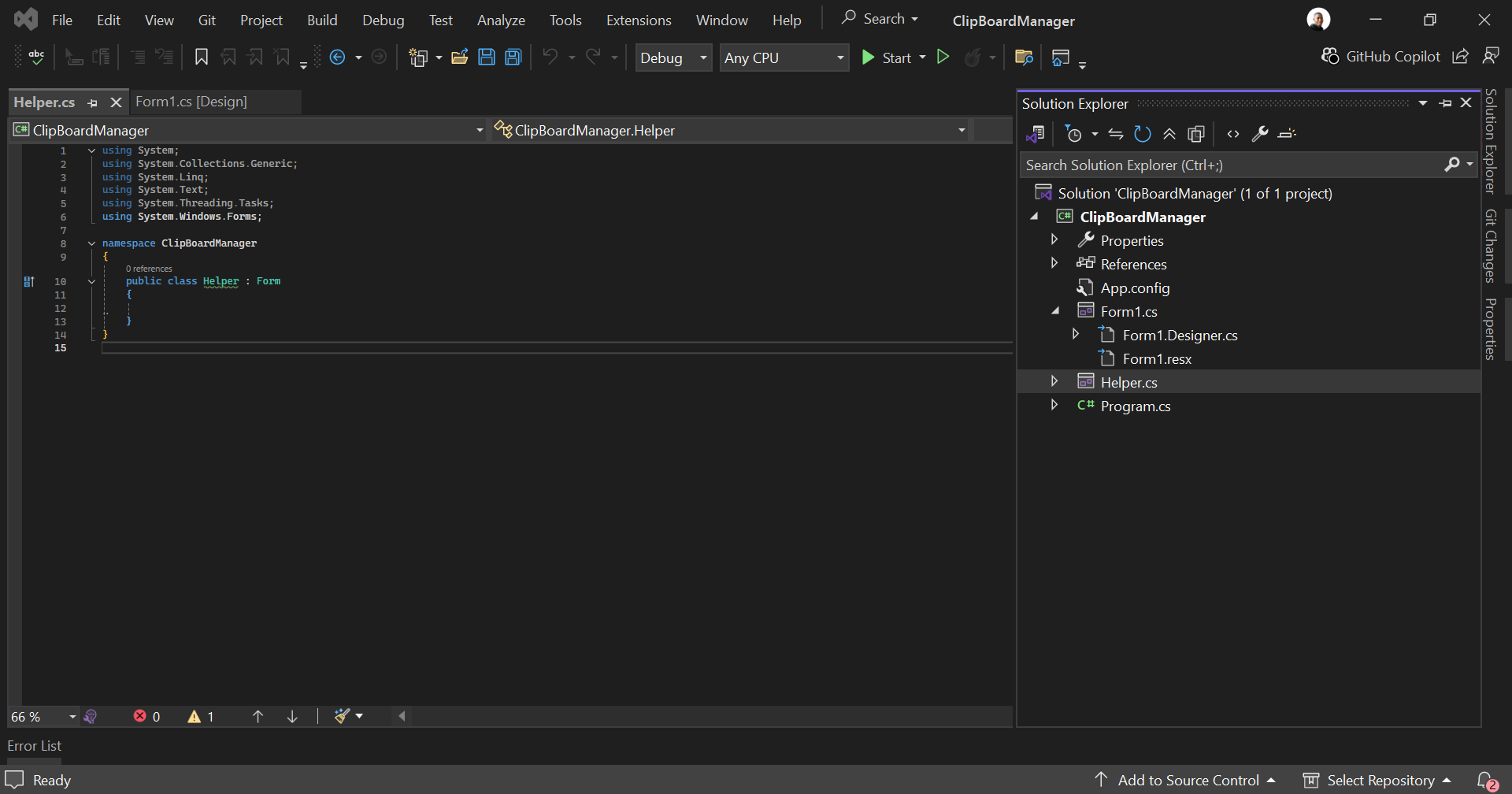Collapse the namespace block in the editor
The width and height of the screenshot is (1512, 794).
(x=92, y=243)
